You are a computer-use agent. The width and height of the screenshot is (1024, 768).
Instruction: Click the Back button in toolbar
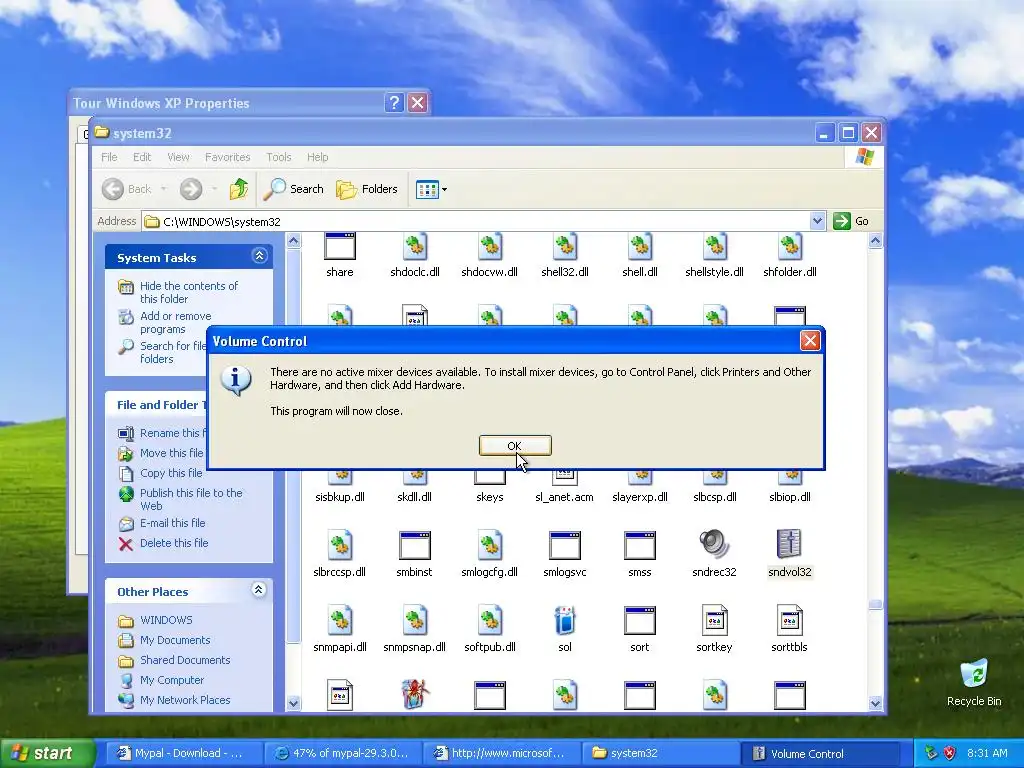[x=127, y=189]
